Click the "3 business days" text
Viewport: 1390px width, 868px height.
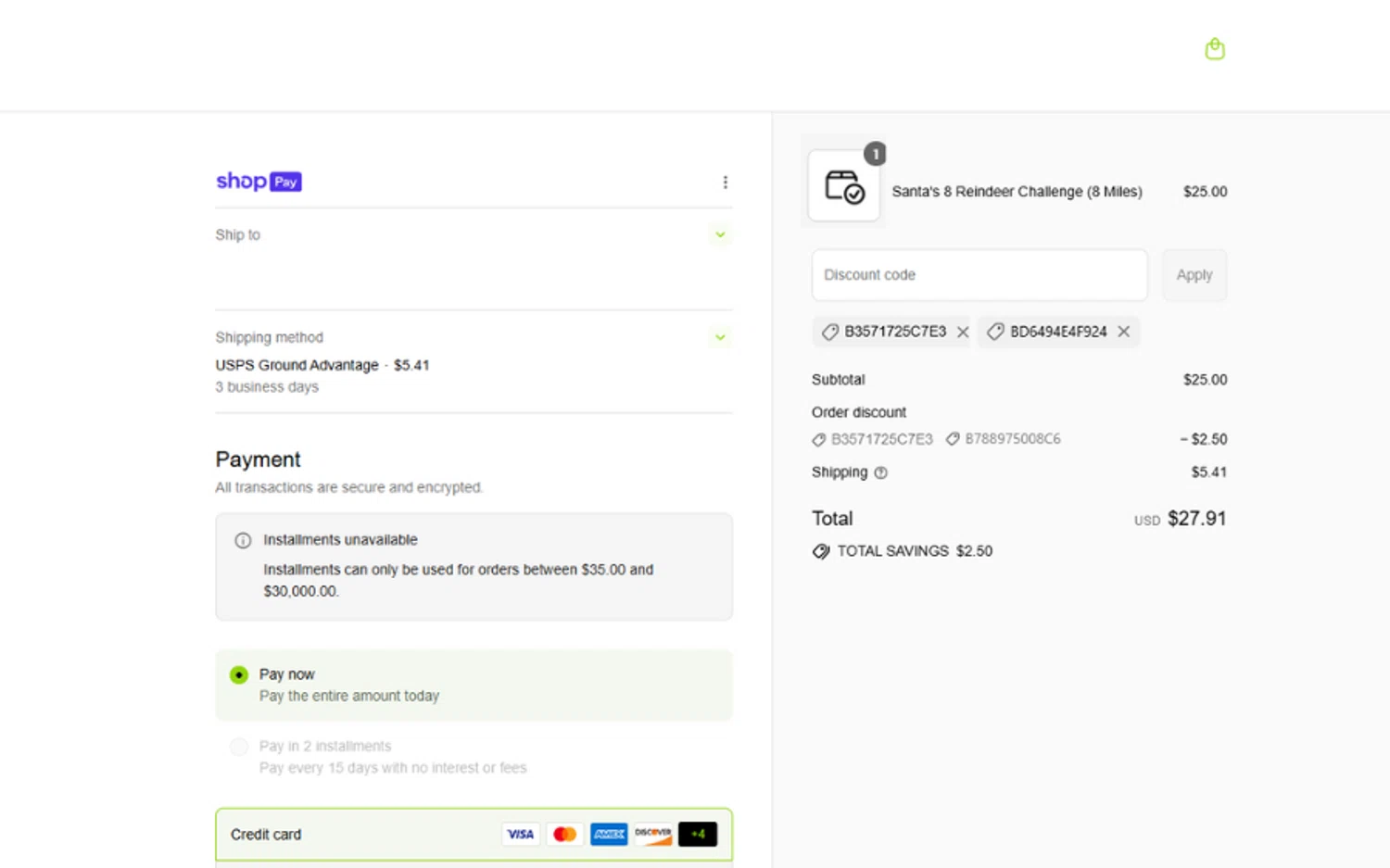[267, 387]
